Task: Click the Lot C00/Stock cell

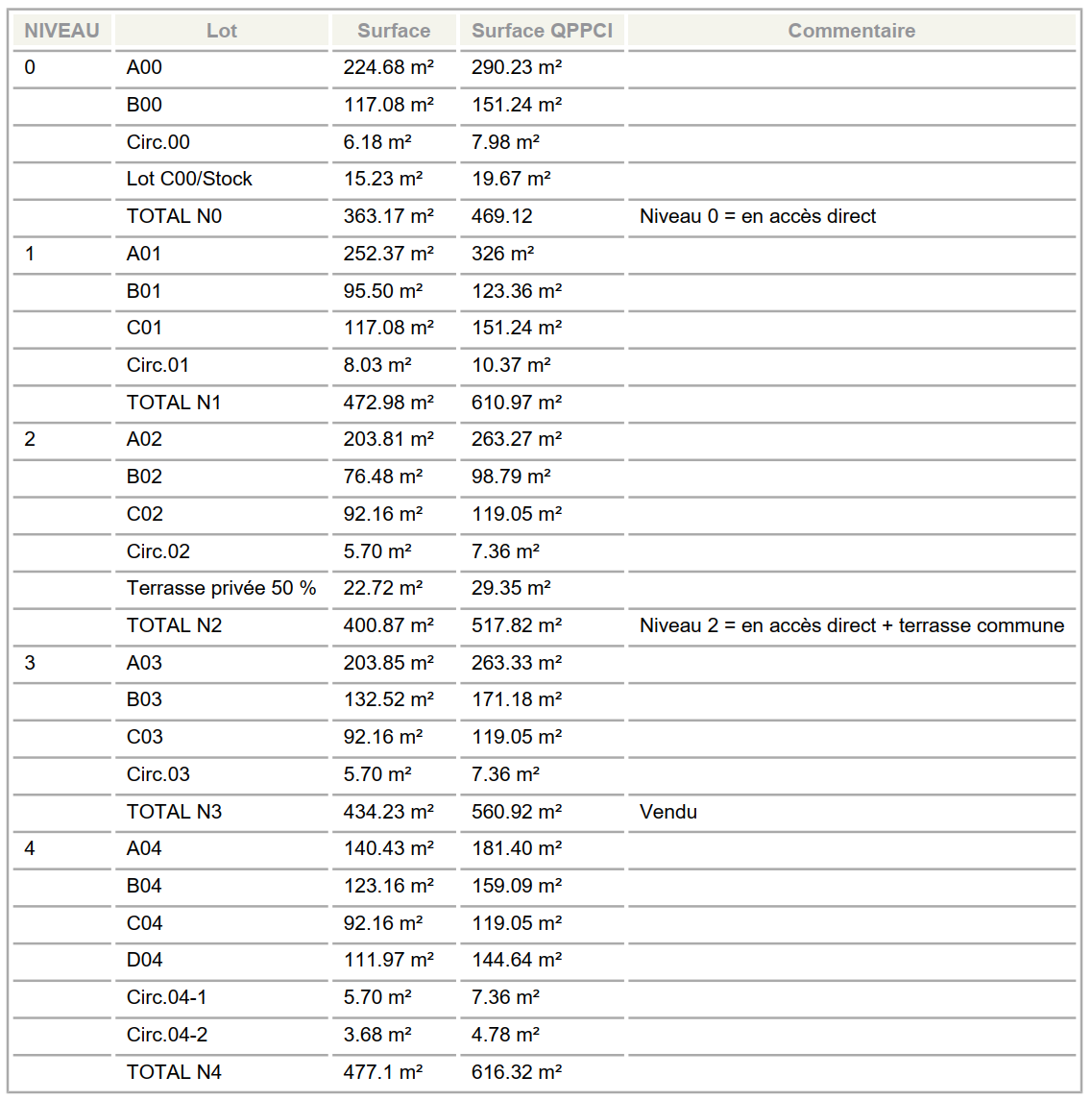Action: click(x=222, y=179)
